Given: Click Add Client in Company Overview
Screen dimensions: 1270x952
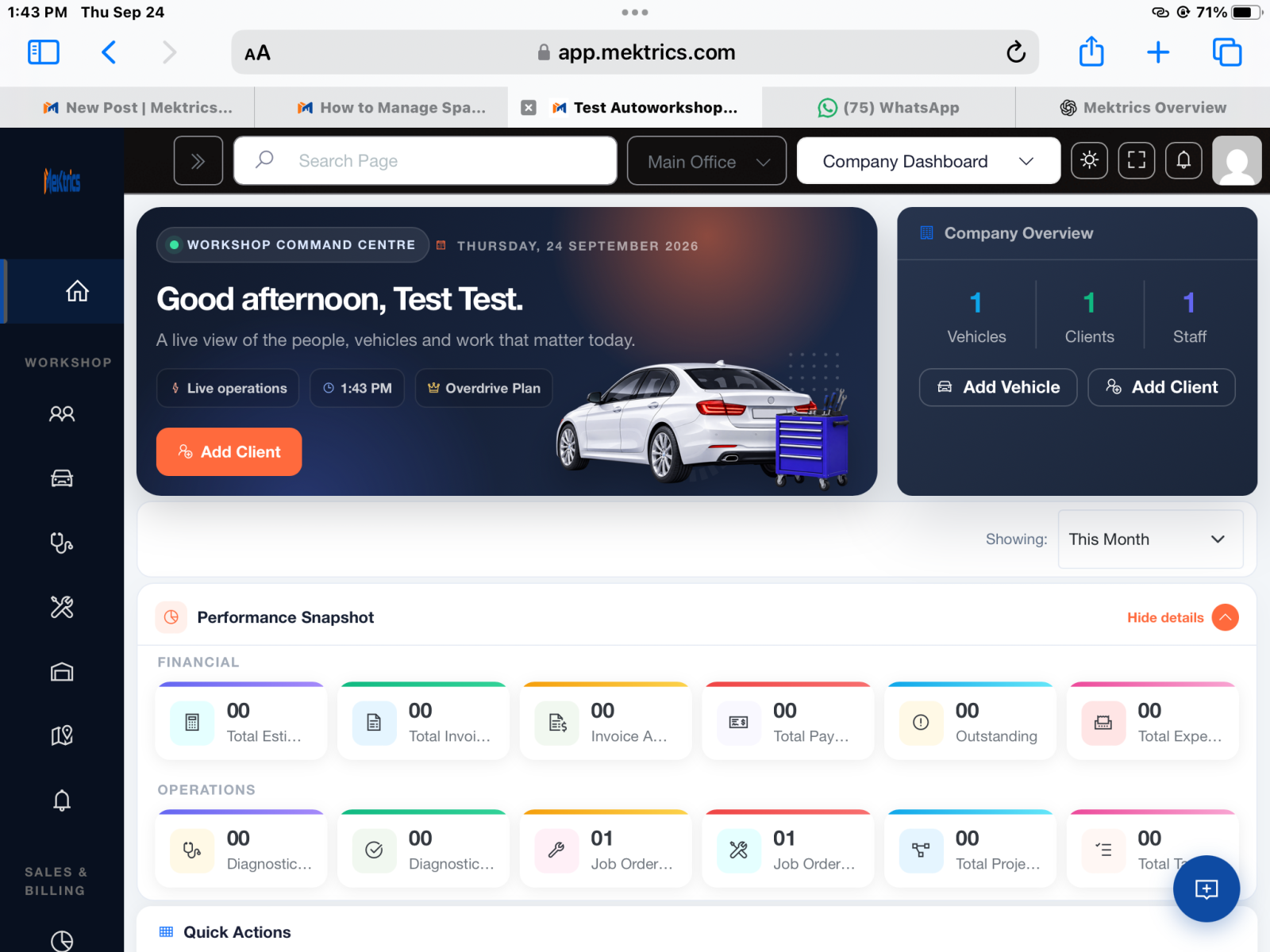Looking at the screenshot, I should tap(1161, 387).
